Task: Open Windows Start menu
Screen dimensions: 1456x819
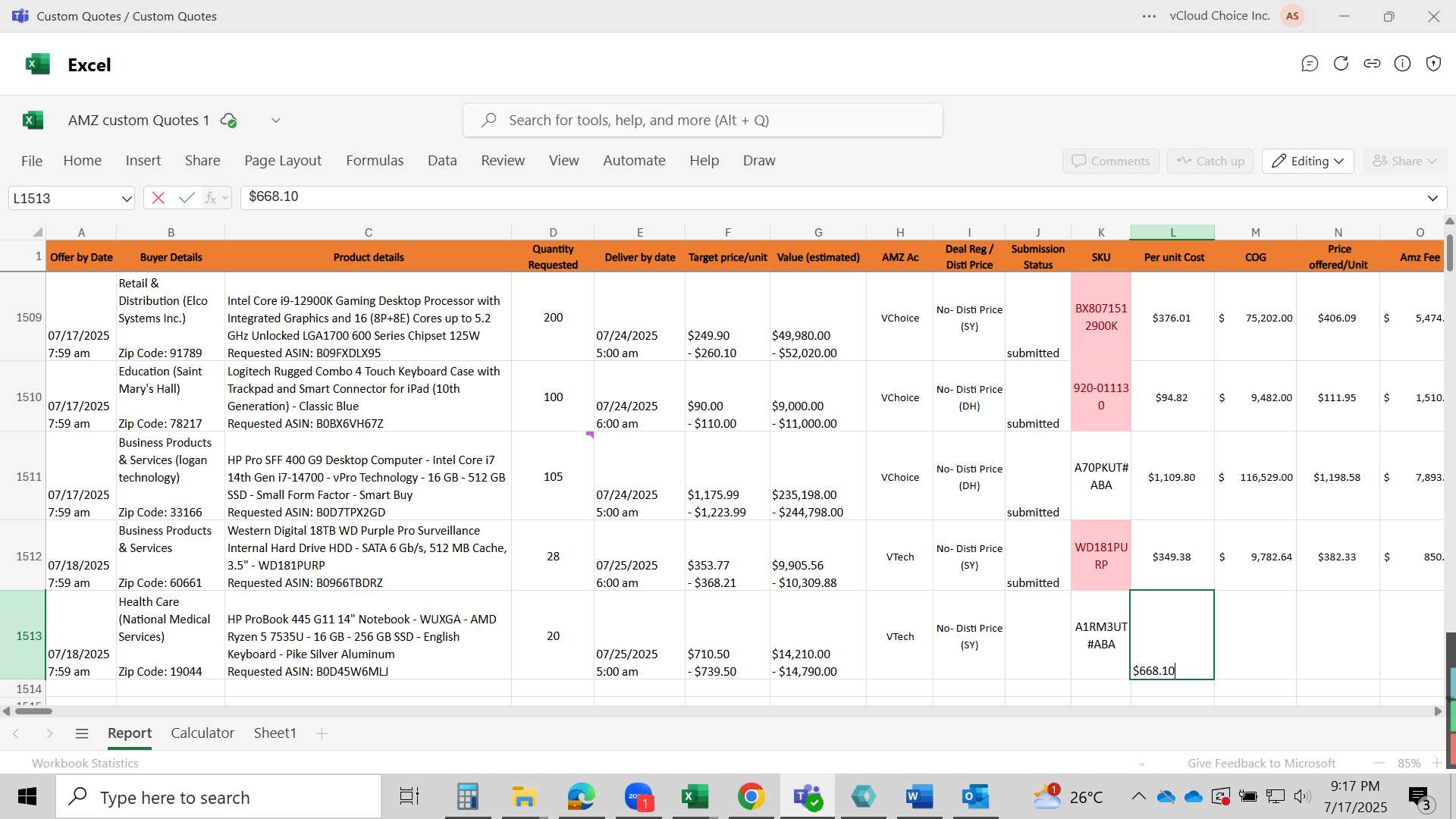Action: click(27, 797)
